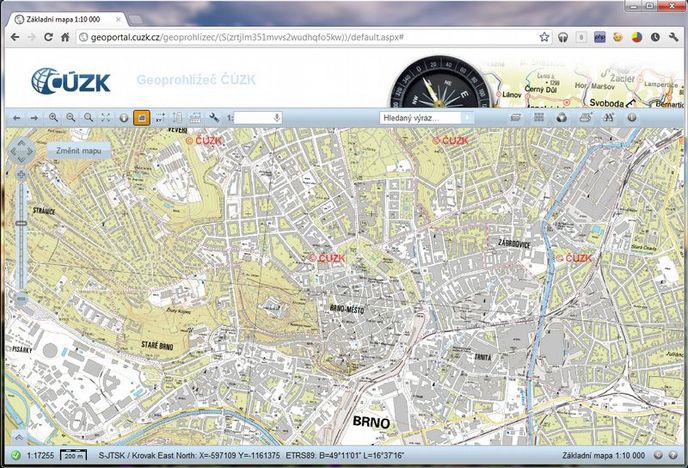Click the Základní mapa 1:10 000 status label
This screenshot has height=468, width=688.
click(x=603, y=456)
